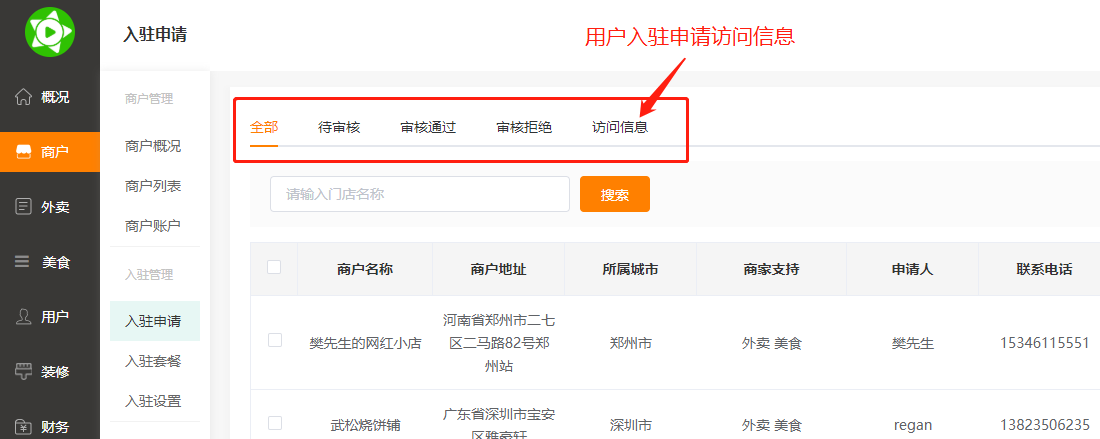Click the 深圳市 city cell
The image size is (1100, 439).
pyautogui.click(x=631, y=426)
